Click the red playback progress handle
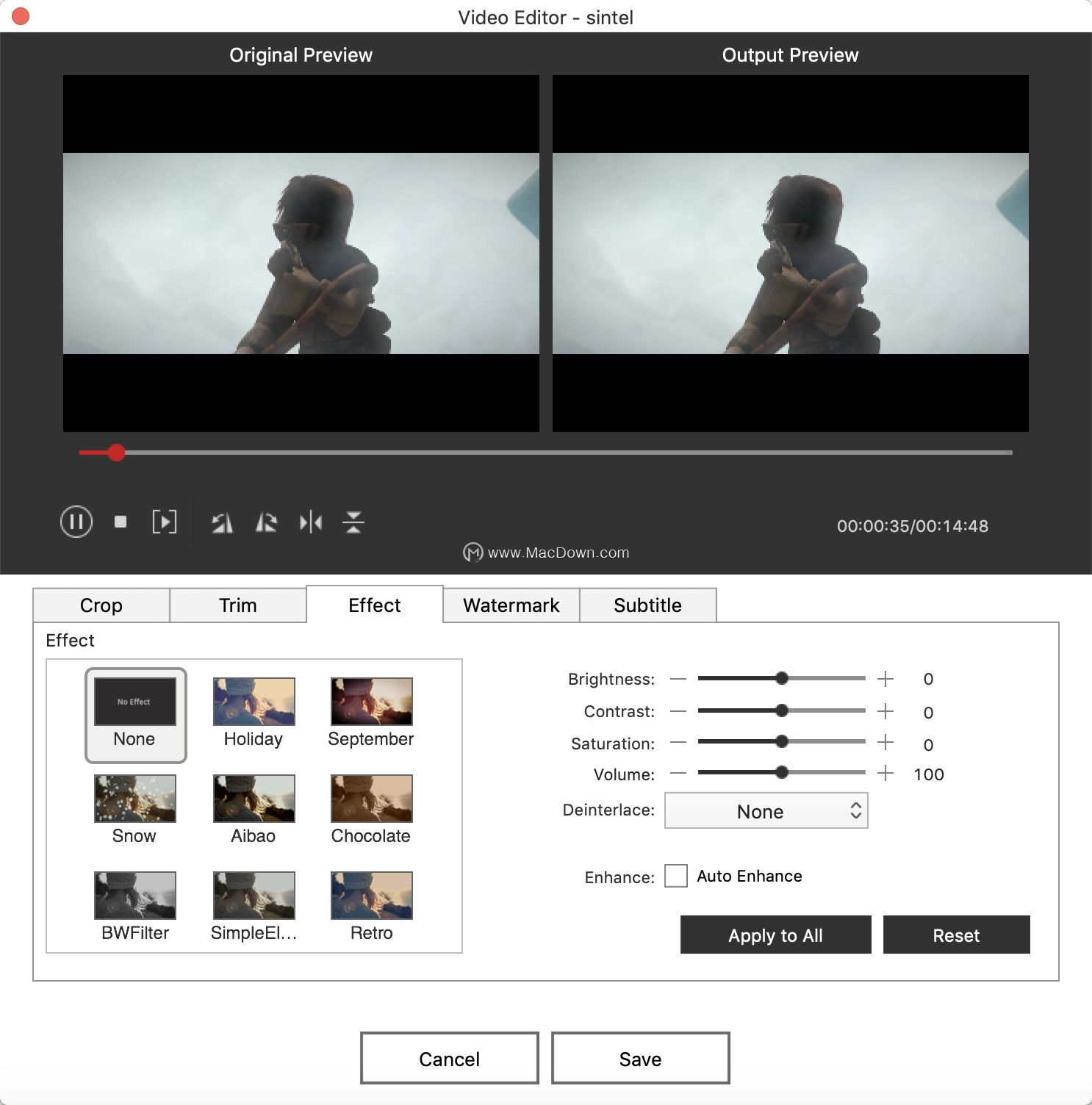This screenshot has height=1105, width=1092. [116, 453]
